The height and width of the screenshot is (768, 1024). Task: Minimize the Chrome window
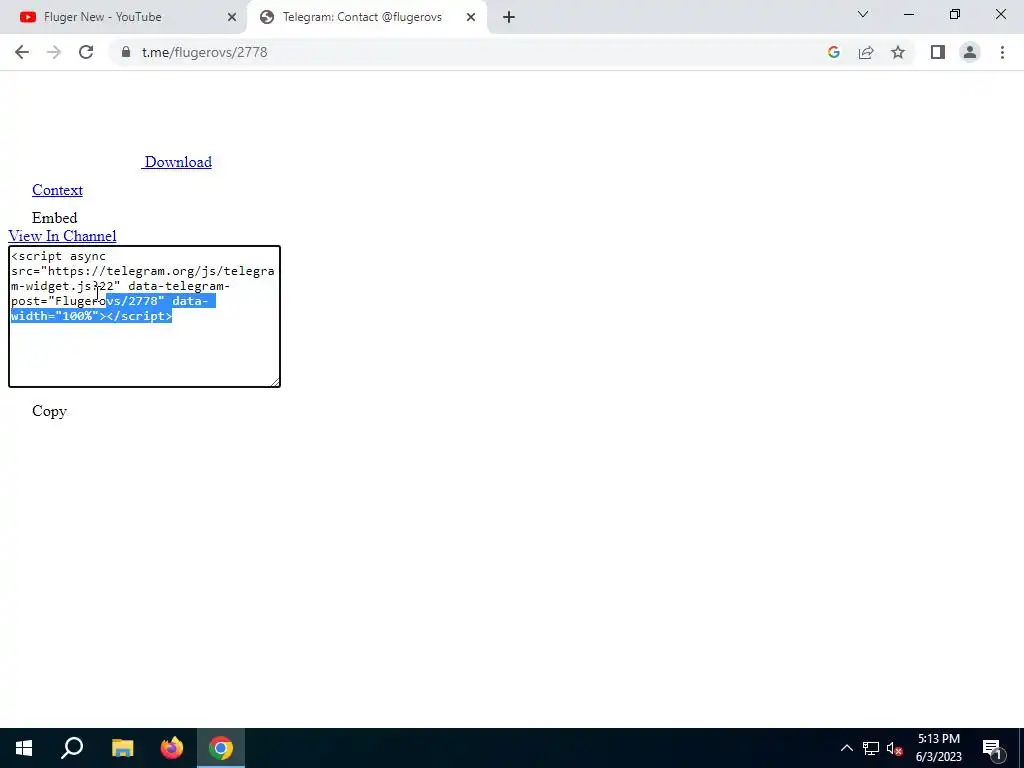(x=909, y=14)
